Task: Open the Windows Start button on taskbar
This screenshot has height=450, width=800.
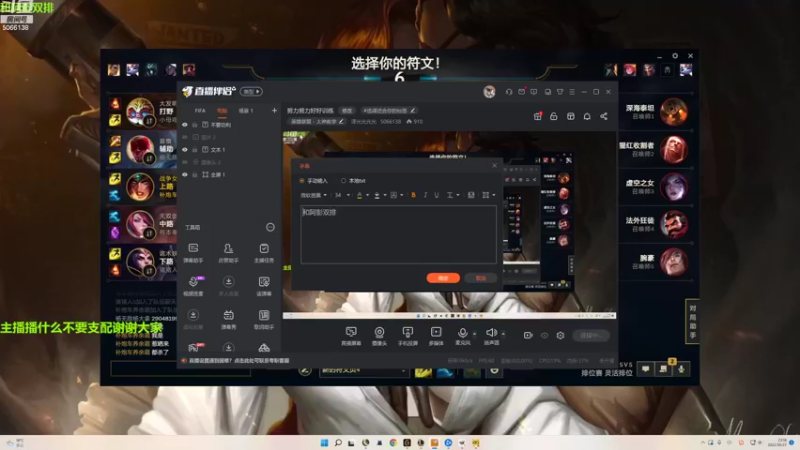Action: click(324, 442)
